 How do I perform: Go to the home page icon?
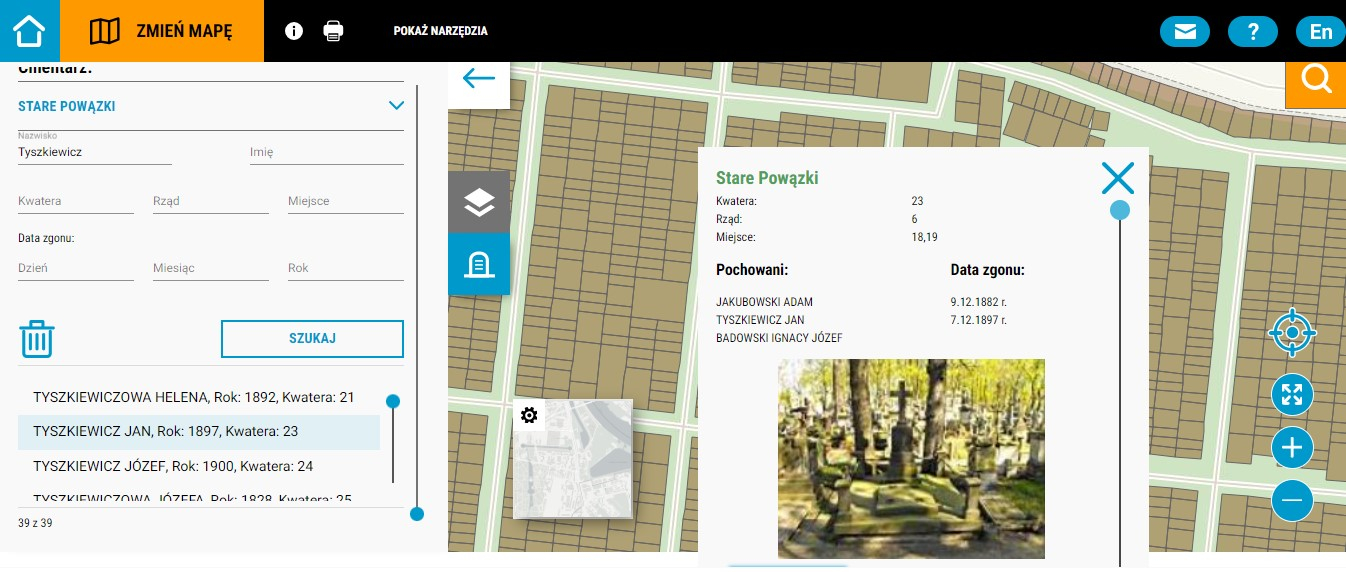pos(29,31)
